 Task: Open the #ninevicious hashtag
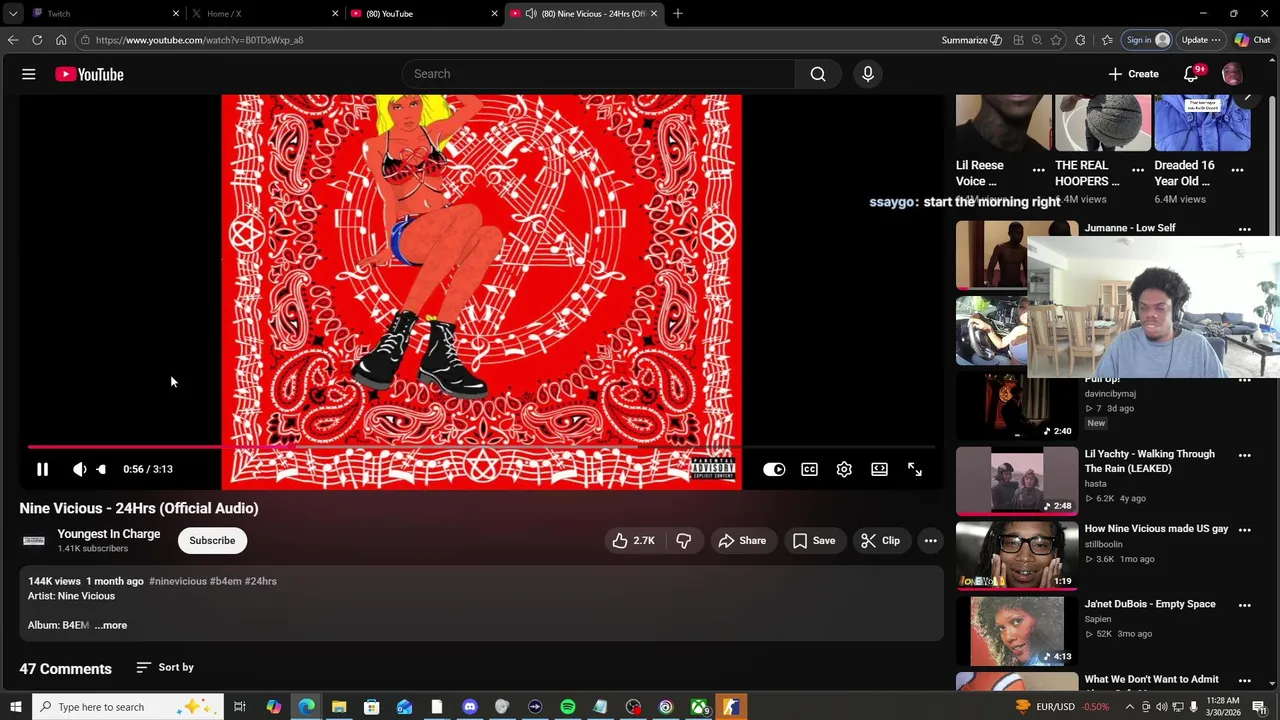coord(177,581)
